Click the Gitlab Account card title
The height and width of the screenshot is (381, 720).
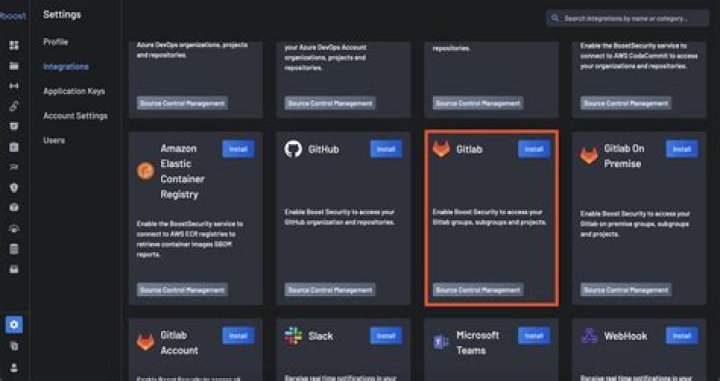click(x=179, y=342)
